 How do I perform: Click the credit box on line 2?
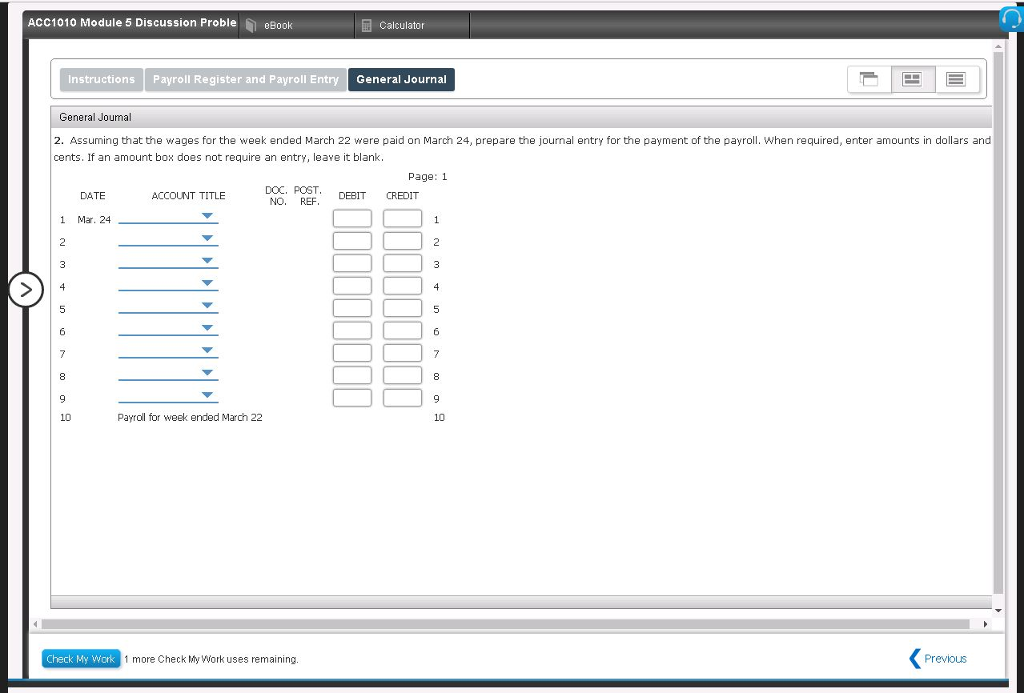click(402, 241)
